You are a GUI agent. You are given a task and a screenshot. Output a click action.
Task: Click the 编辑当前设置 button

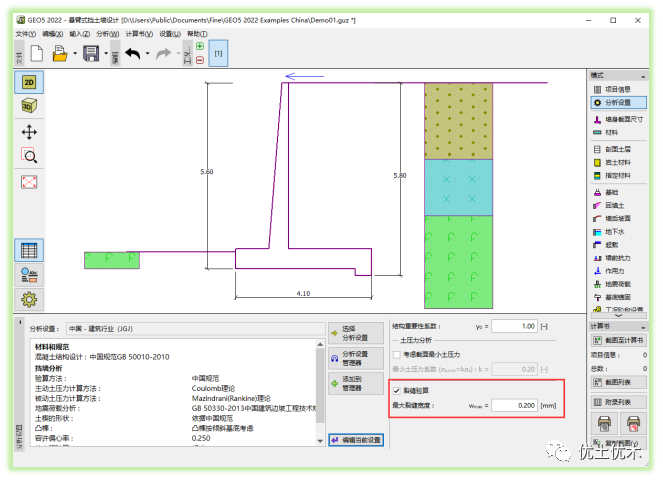(356, 440)
